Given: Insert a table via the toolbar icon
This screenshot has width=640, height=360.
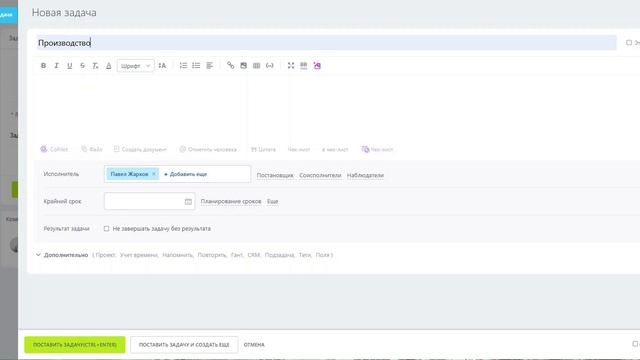Looking at the screenshot, I should 256,66.
